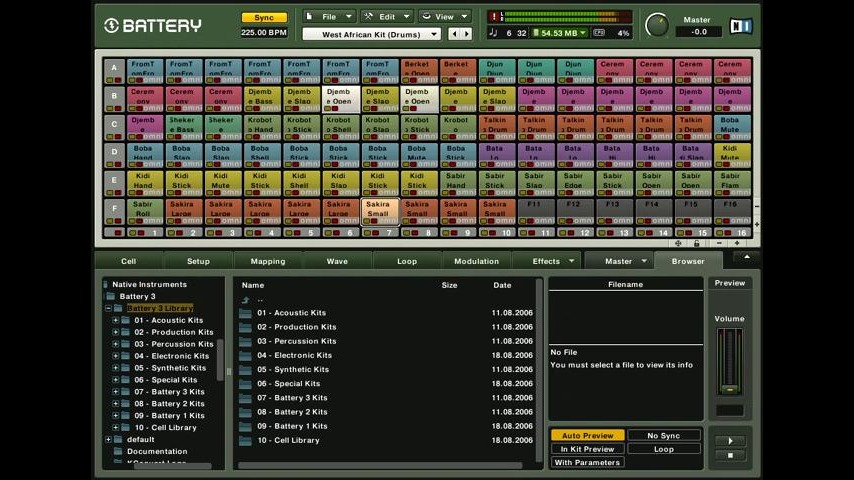Screen dimensions: 854x480
Task: Mute row A with its yellow button
Action: pyautogui.click(x=109, y=81)
